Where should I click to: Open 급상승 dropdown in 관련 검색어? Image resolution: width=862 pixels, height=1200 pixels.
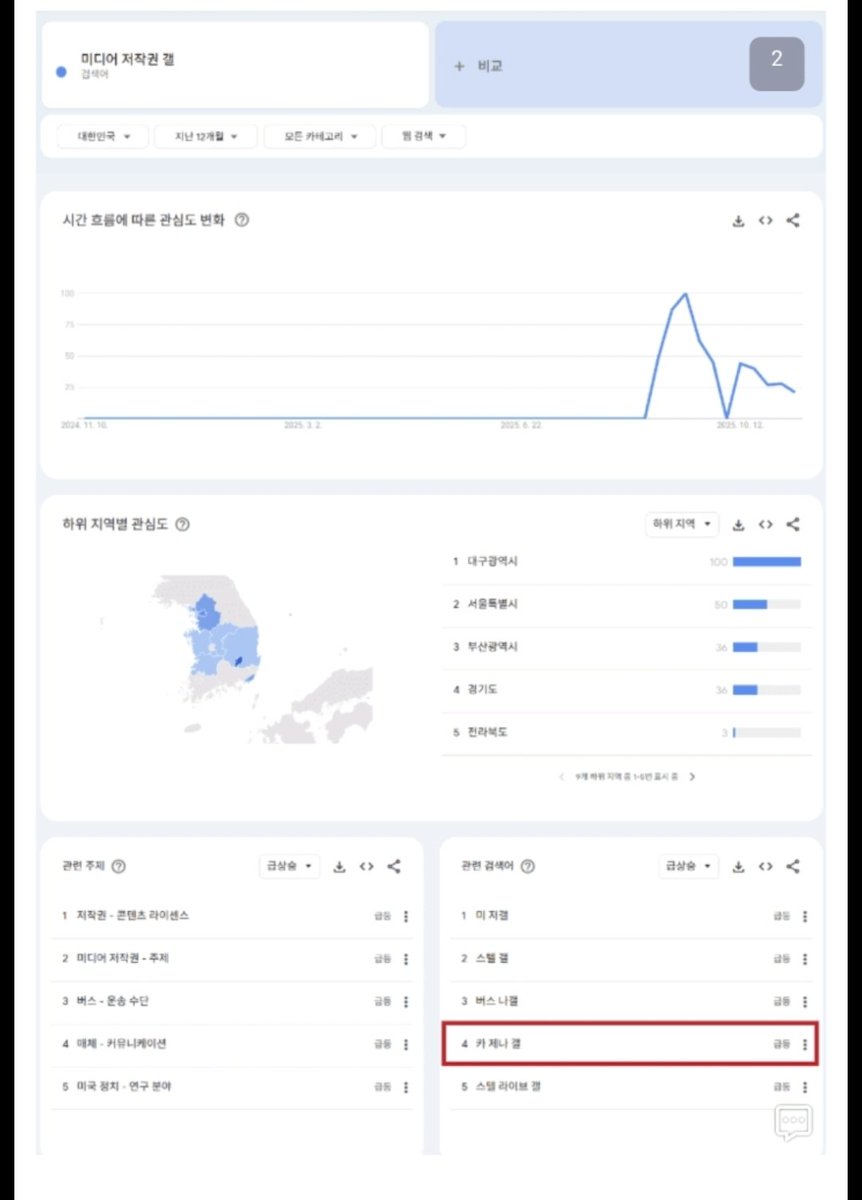pyautogui.click(x=688, y=866)
